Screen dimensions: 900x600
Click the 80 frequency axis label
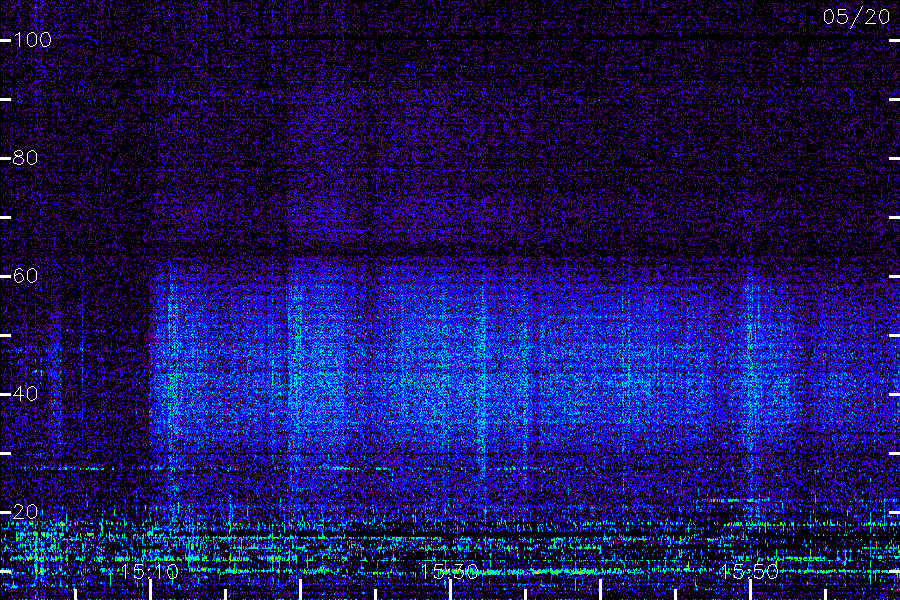[x=25, y=158]
